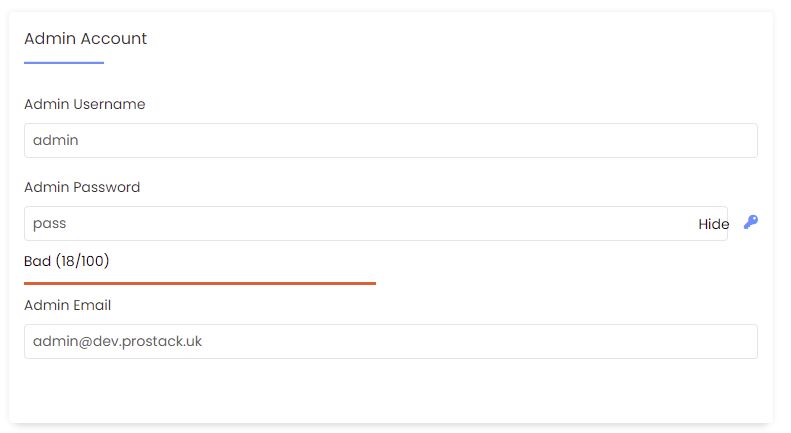
Task: Click the orange password strength bar
Action: coord(200,284)
